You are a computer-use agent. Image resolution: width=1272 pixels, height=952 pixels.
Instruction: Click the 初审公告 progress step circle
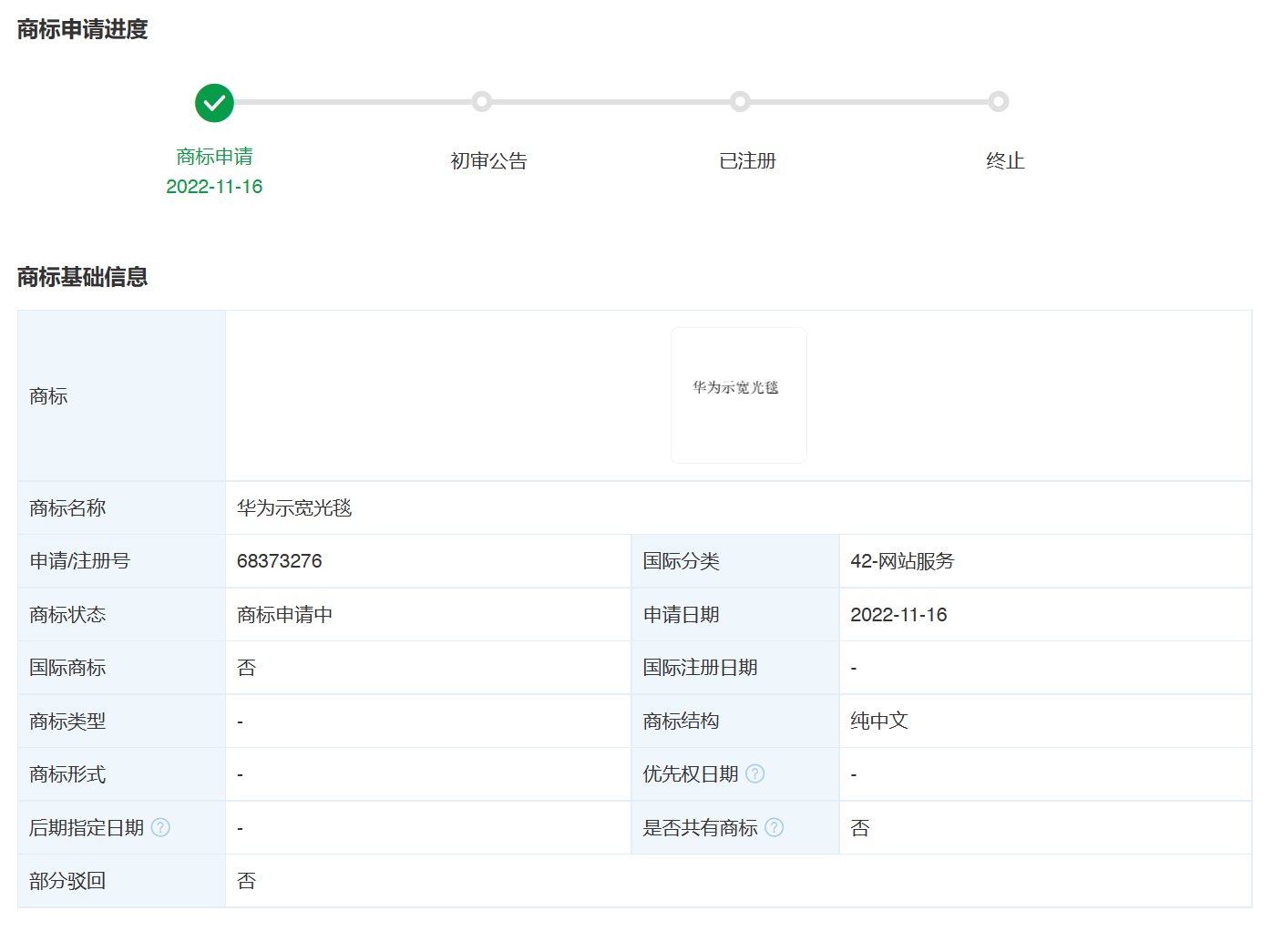pyautogui.click(x=482, y=102)
